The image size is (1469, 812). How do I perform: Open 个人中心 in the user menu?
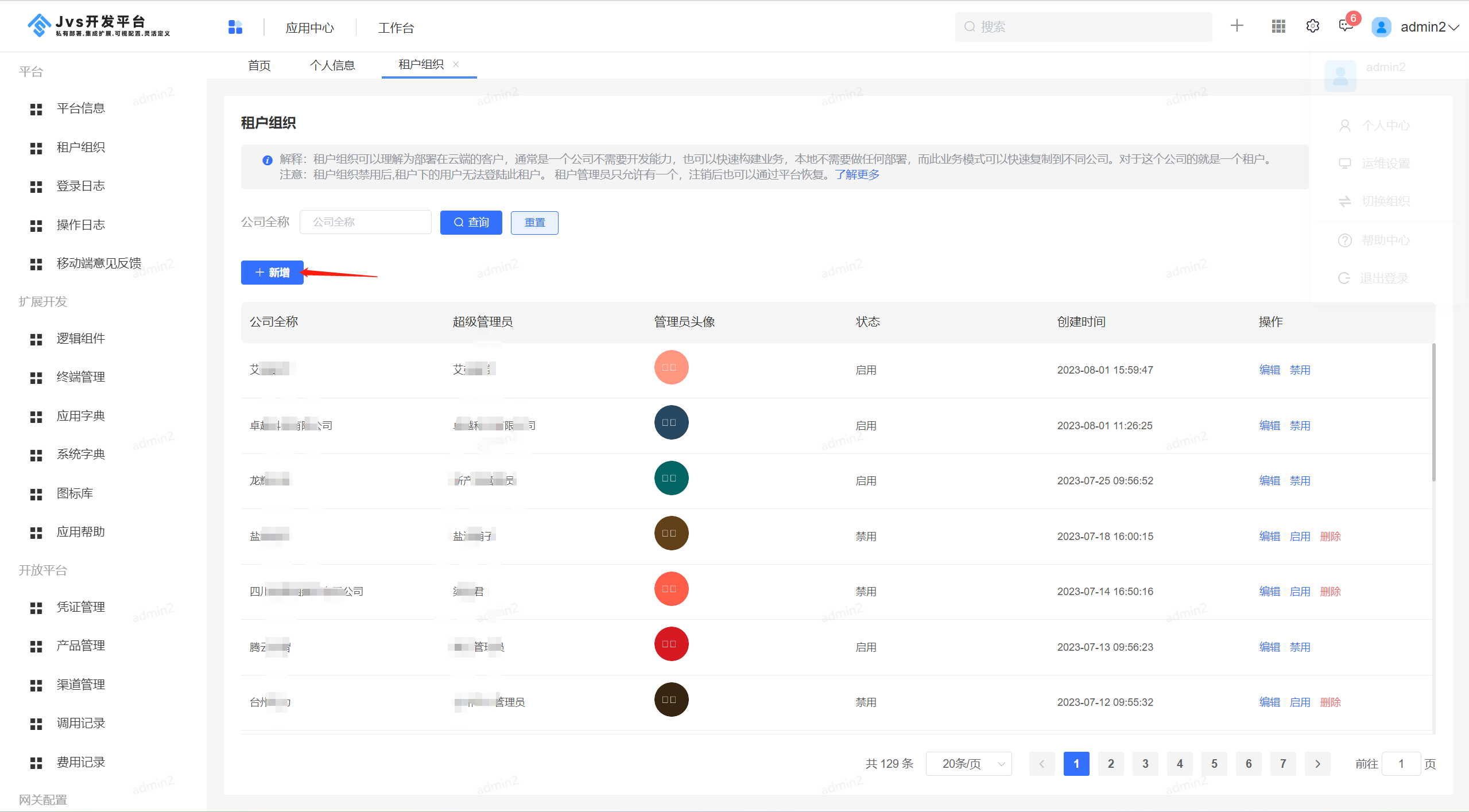pyautogui.click(x=1374, y=126)
